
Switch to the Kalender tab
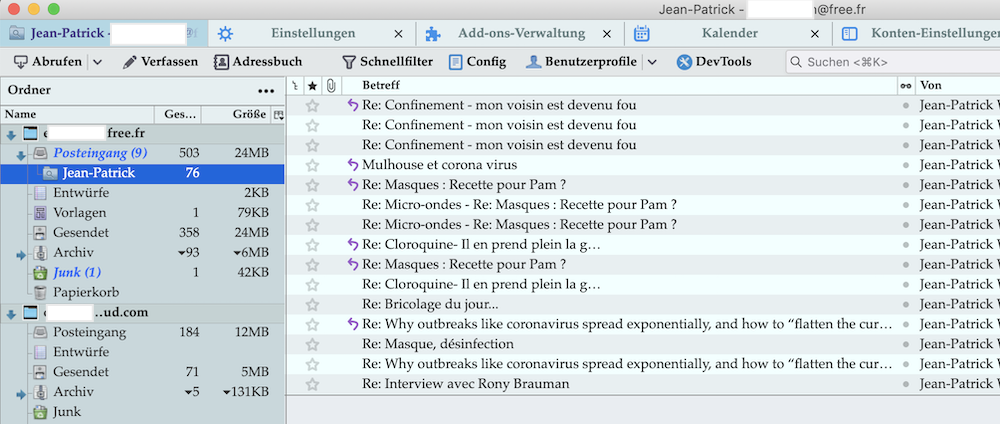(x=727, y=33)
